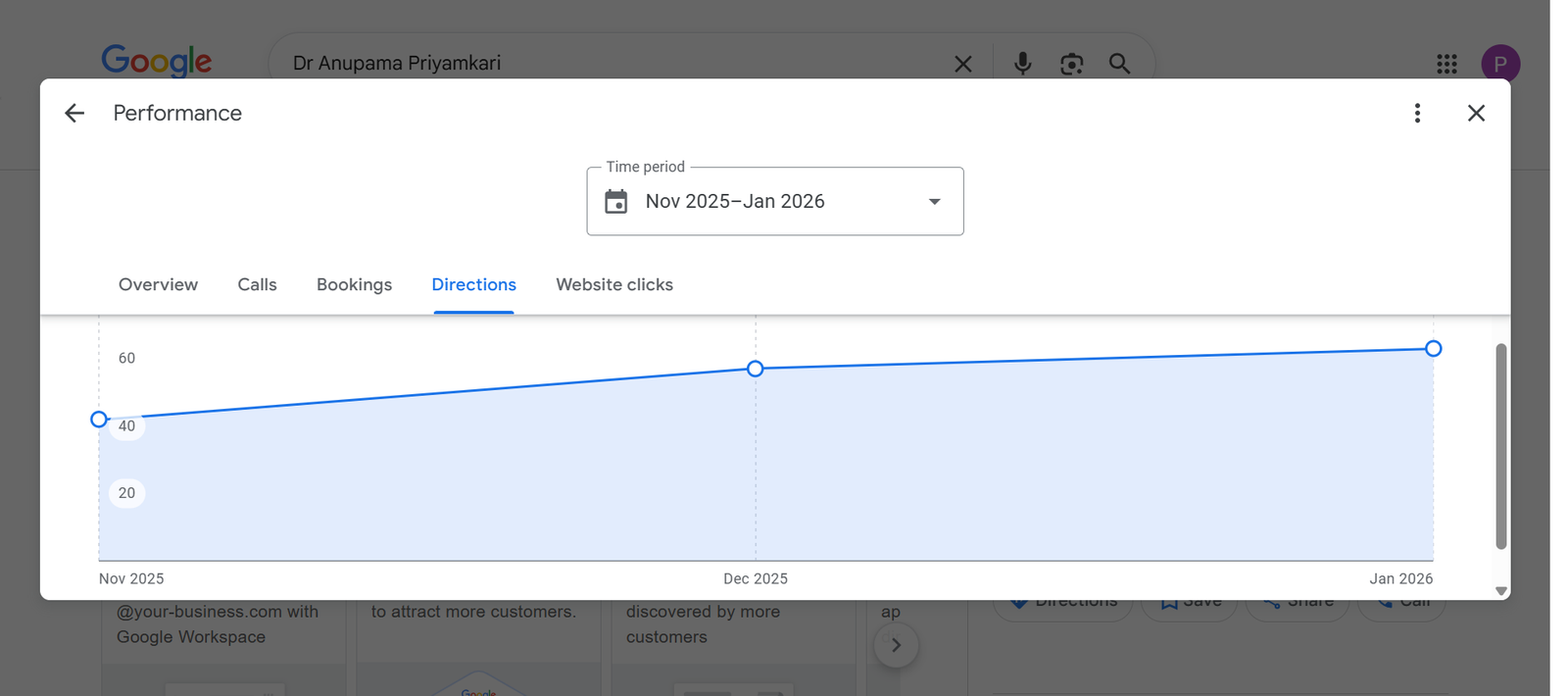Image resolution: width=1568 pixels, height=696 pixels.
Task: Open the Google apps grid
Action: (1446, 64)
